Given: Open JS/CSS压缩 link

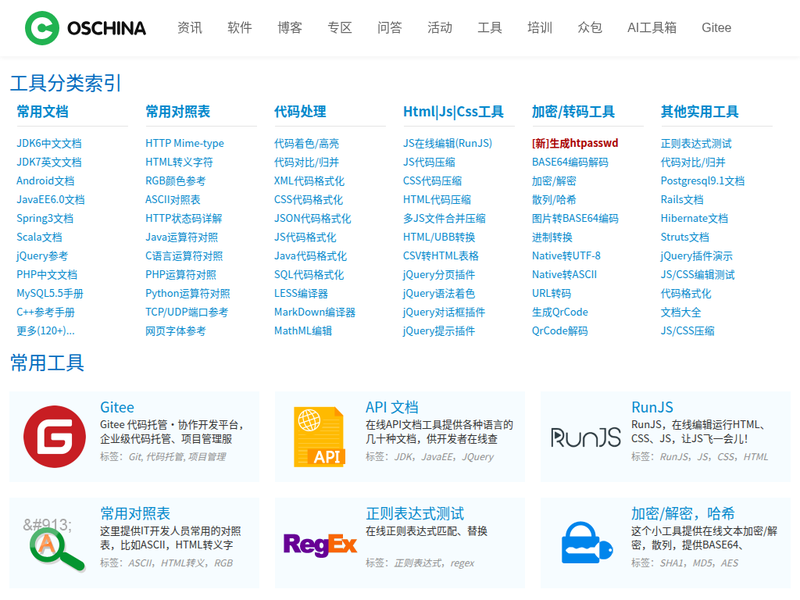Looking at the screenshot, I should pyautogui.click(x=687, y=331).
